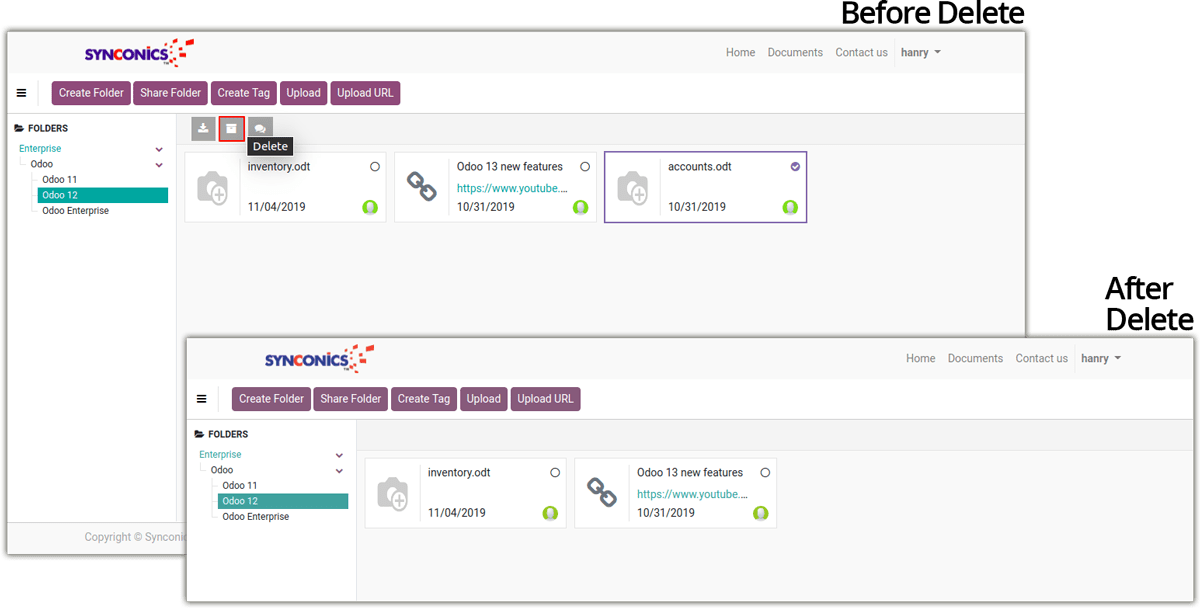
Task: Click the chat bubbles icon beside Delete
Action: (x=260, y=128)
